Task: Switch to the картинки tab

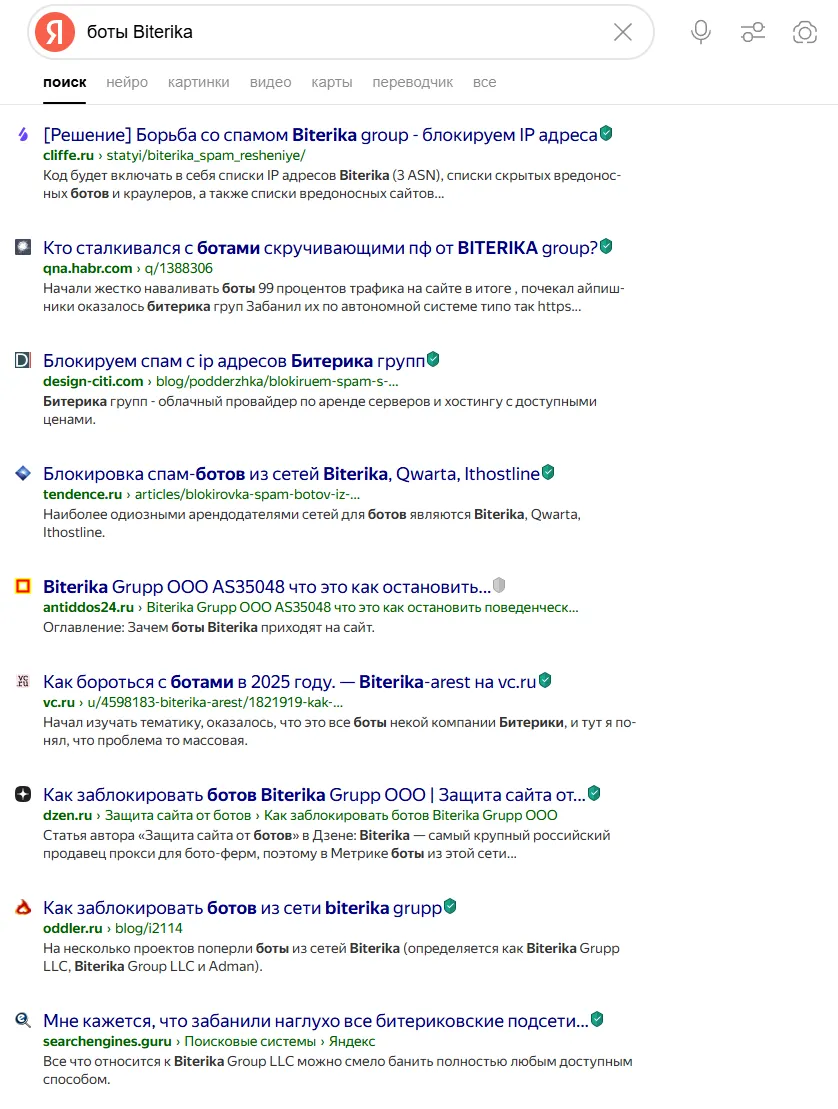Action: click(199, 82)
